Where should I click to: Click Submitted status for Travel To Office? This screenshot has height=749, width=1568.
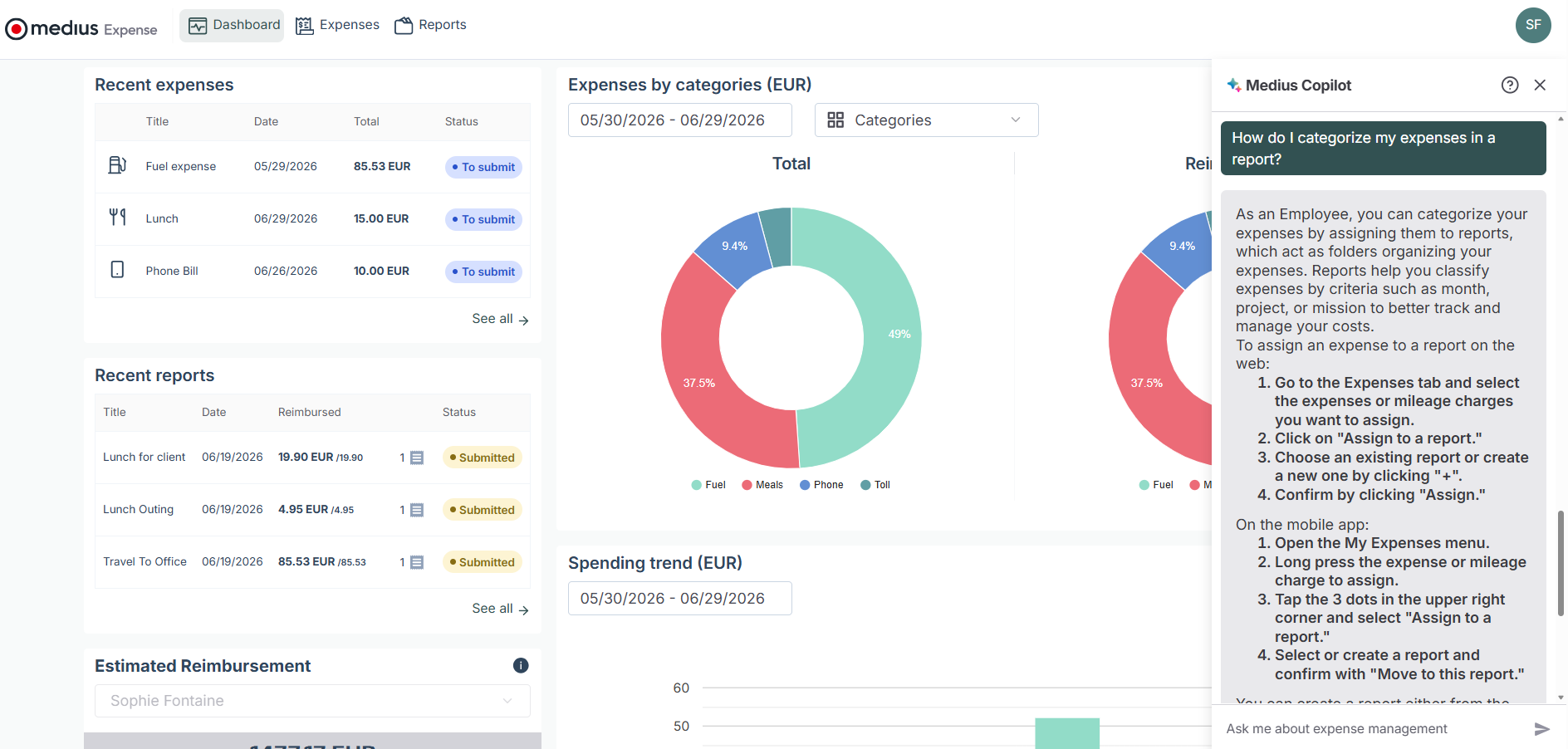(482, 562)
